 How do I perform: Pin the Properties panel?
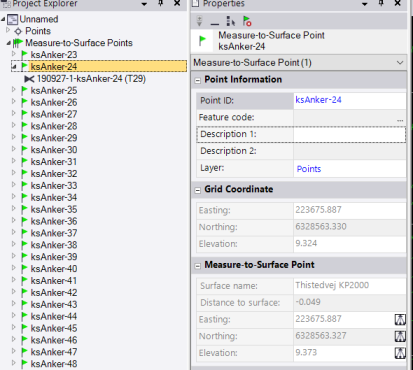point(381,3)
